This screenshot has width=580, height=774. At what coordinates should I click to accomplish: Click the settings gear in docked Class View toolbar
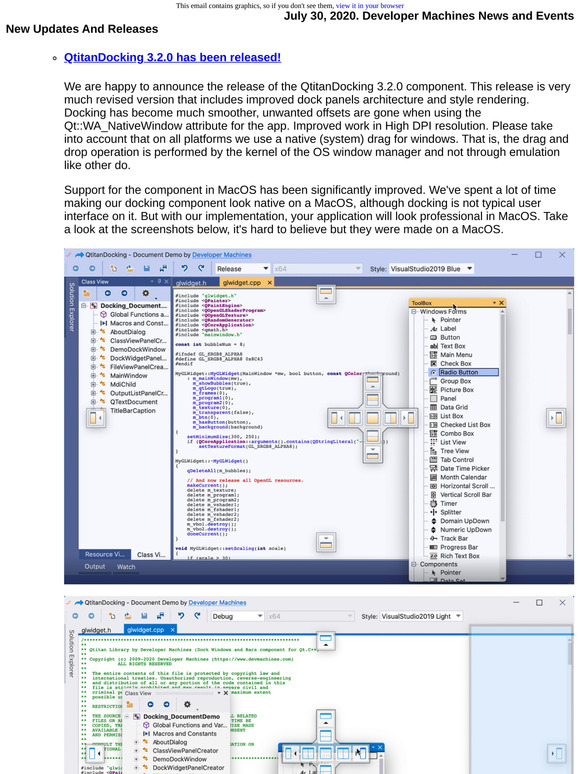point(146,293)
